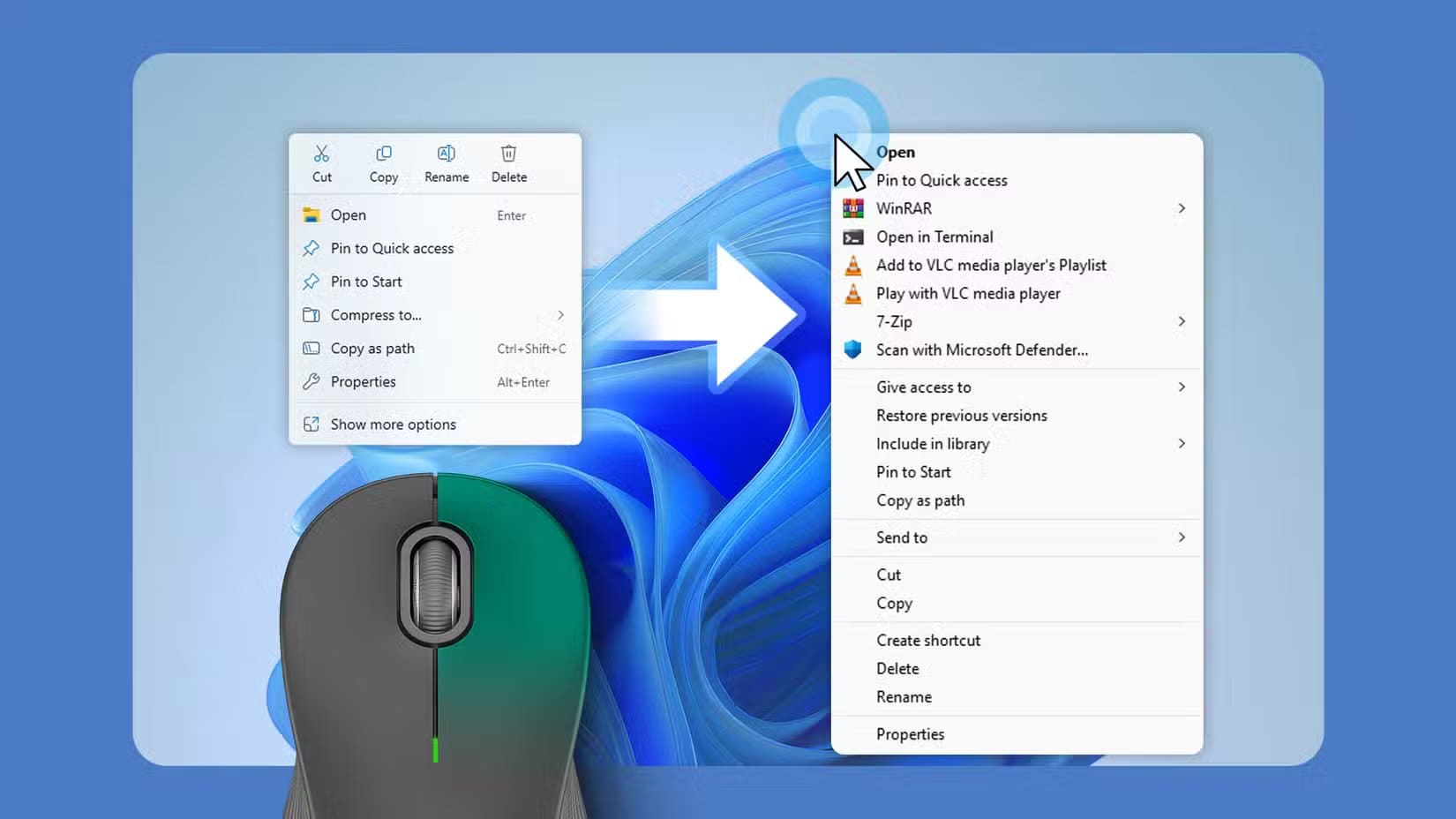Select the Open in Terminal icon
Viewport: 1456px width, 819px height.
tap(853, 237)
